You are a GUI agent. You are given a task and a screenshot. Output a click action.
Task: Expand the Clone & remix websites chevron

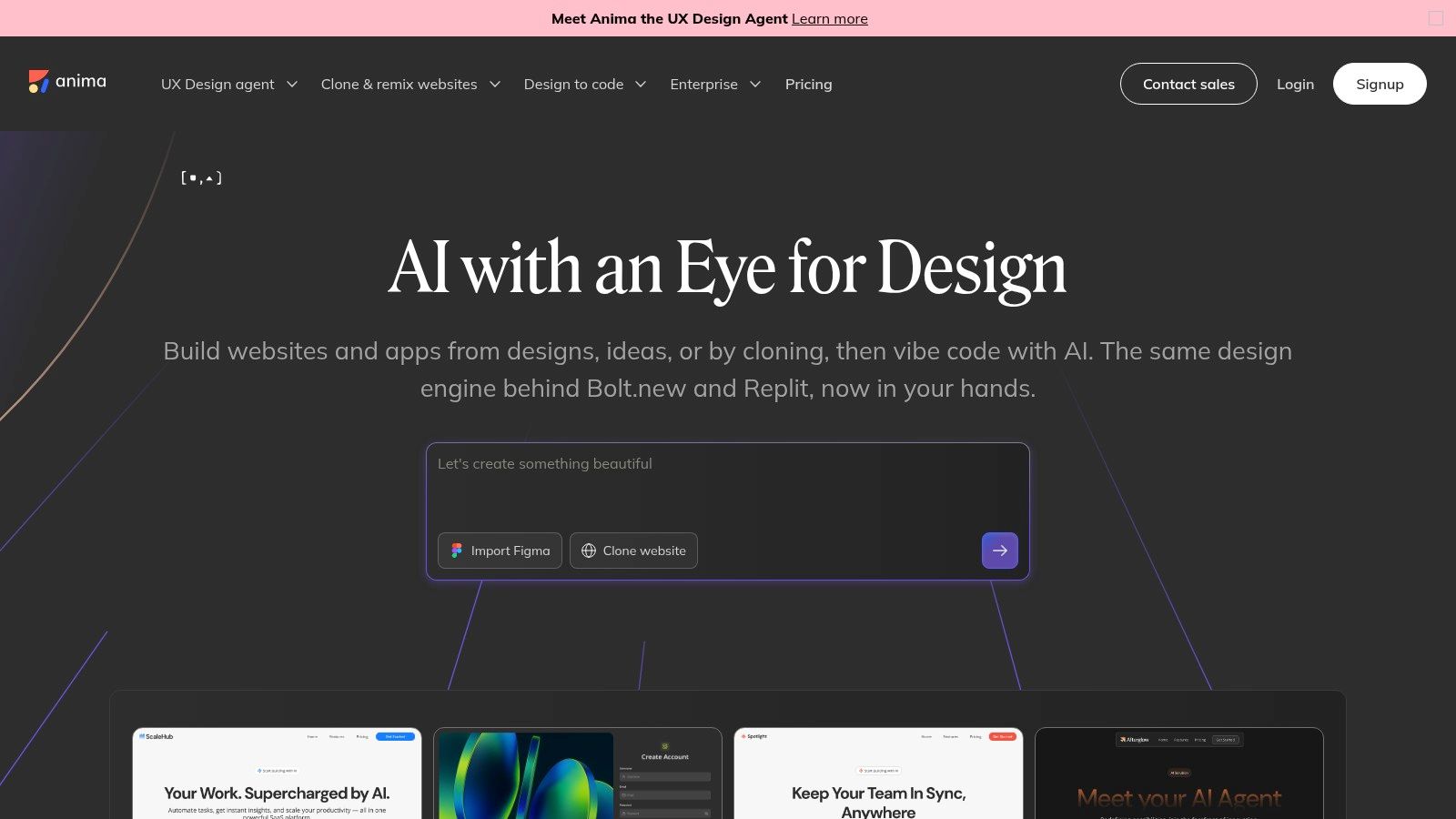coord(495,85)
